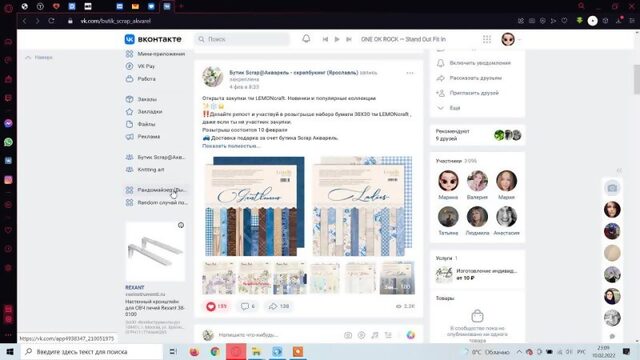Open Реклама in the left menu
The image size is (640, 360).
tap(143, 136)
